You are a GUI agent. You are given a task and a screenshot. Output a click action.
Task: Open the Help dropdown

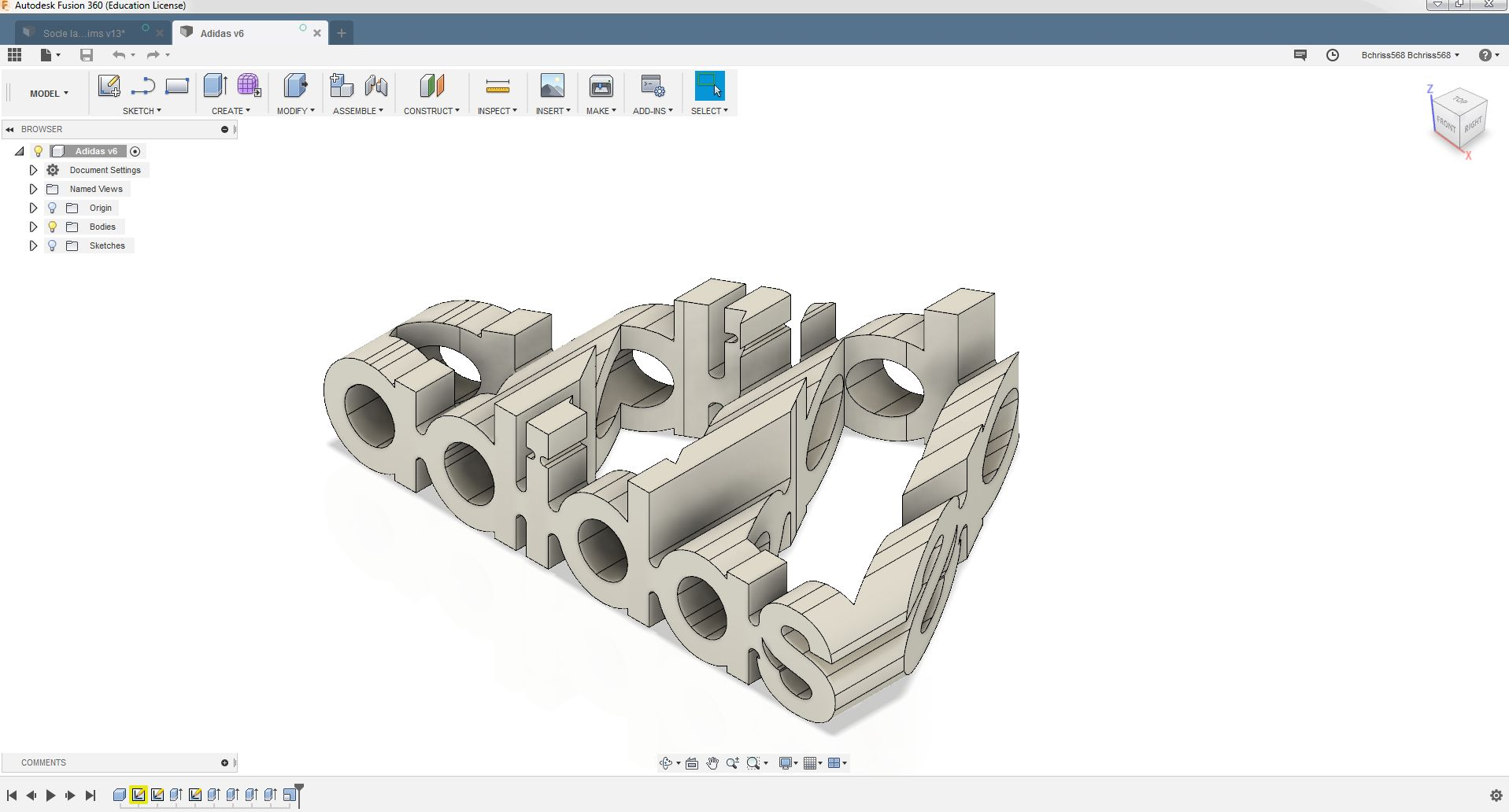[x=1489, y=55]
